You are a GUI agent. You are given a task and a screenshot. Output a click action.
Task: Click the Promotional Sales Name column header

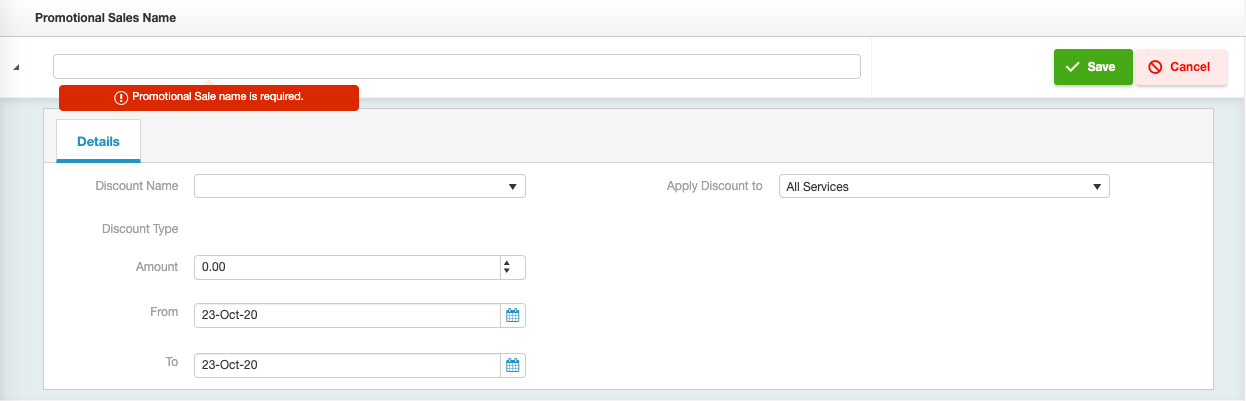pos(106,18)
